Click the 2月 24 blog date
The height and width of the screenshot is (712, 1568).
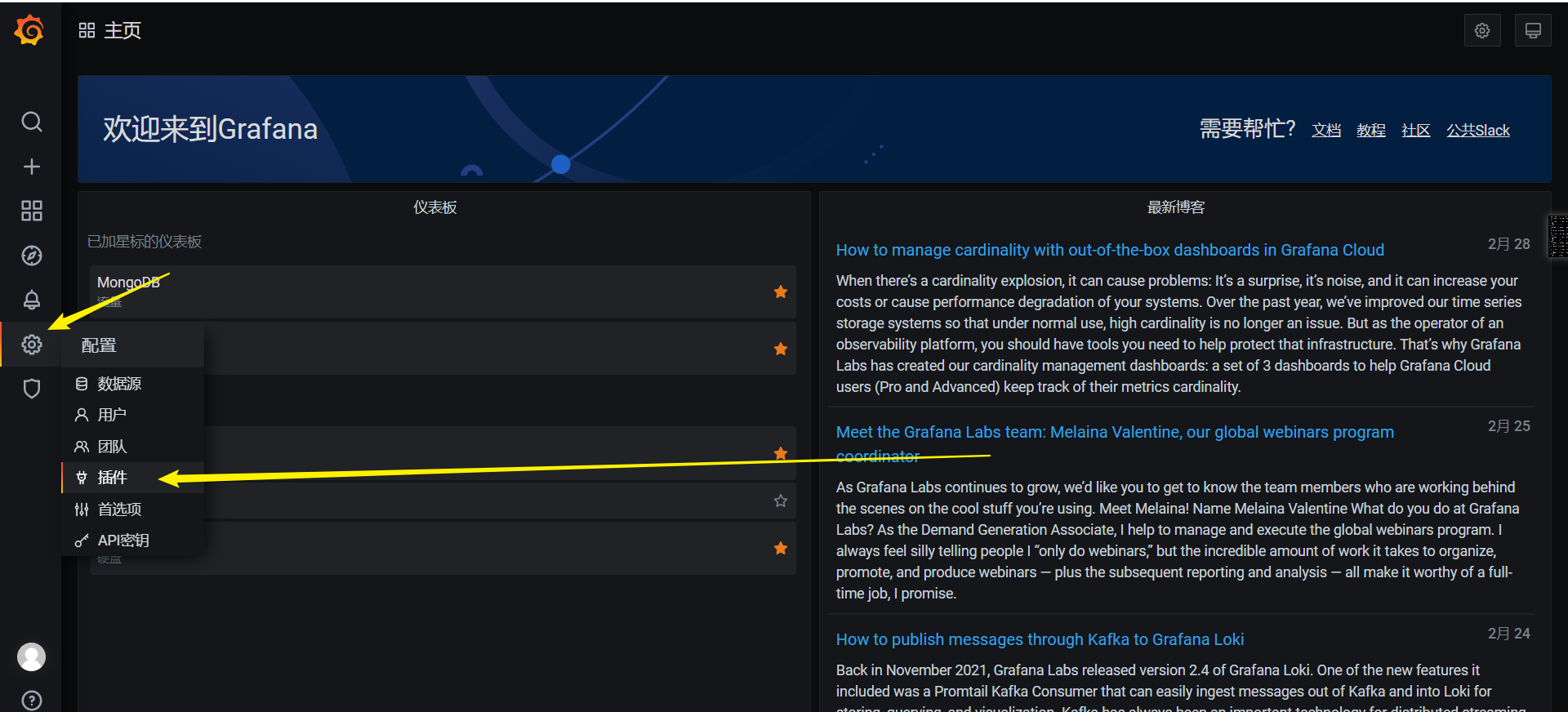coord(1508,634)
